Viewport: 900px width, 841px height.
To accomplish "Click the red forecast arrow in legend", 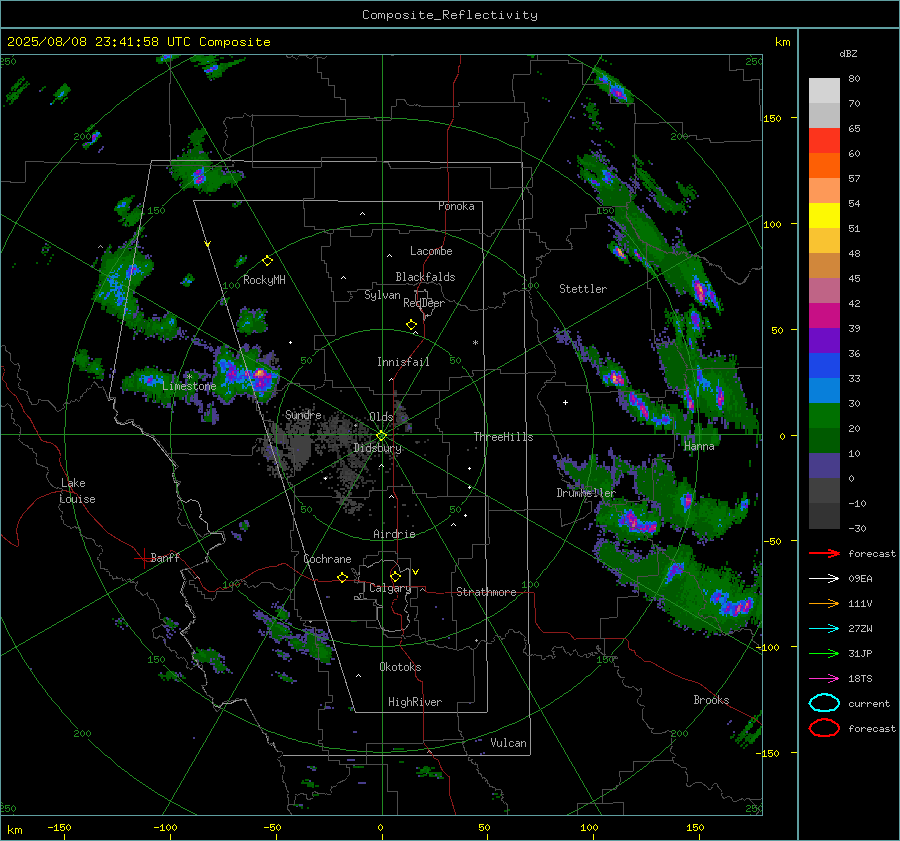I will pos(824,553).
